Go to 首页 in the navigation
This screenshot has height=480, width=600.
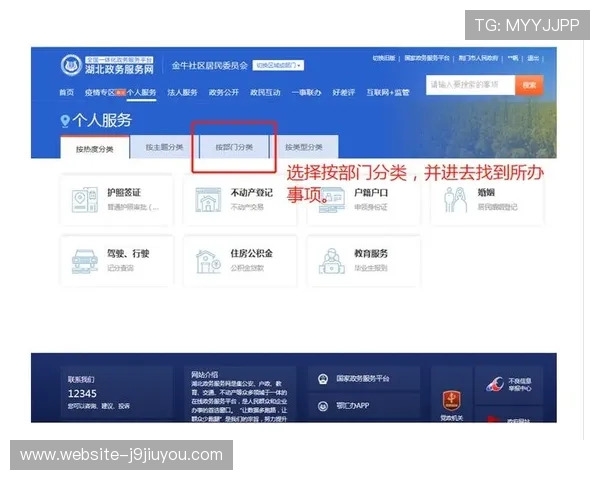pyautogui.click(x=66, y=93)
